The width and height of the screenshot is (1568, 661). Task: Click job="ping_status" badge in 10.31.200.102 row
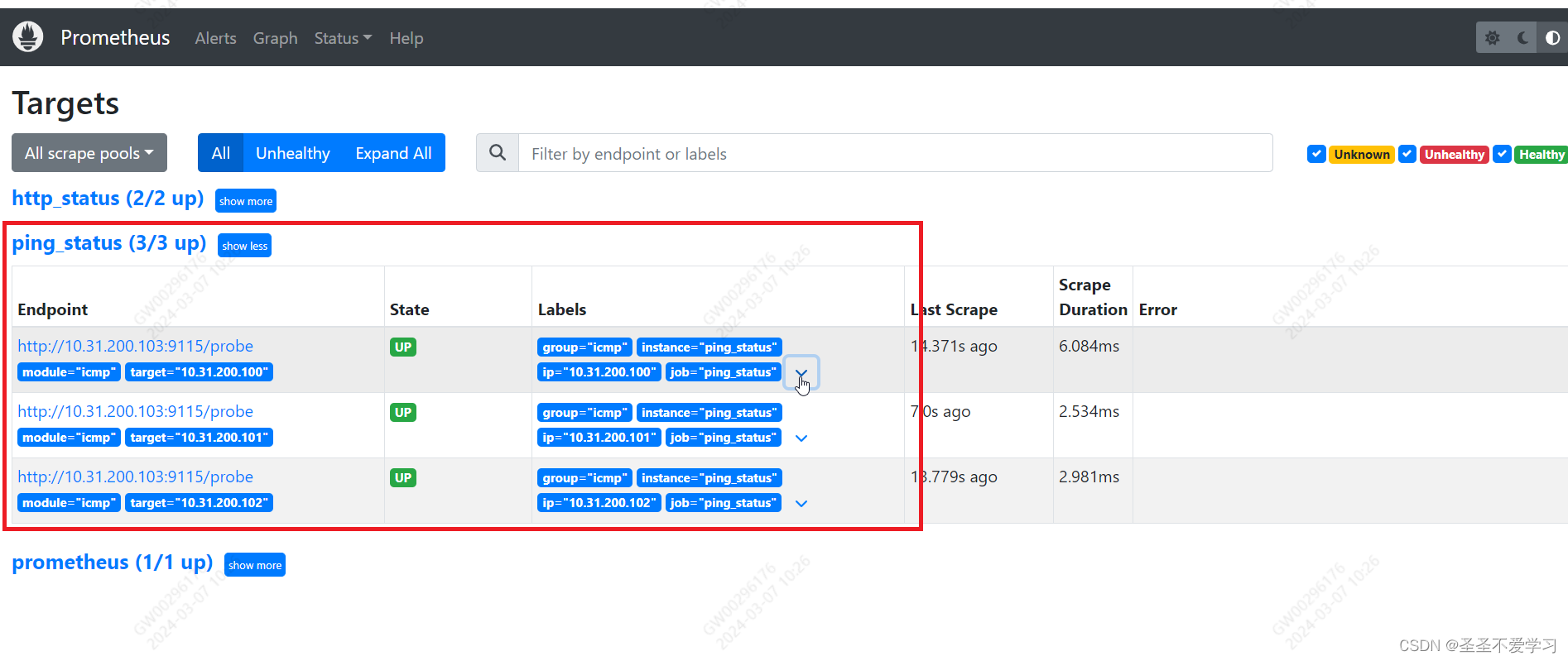[x=724, y=503]
